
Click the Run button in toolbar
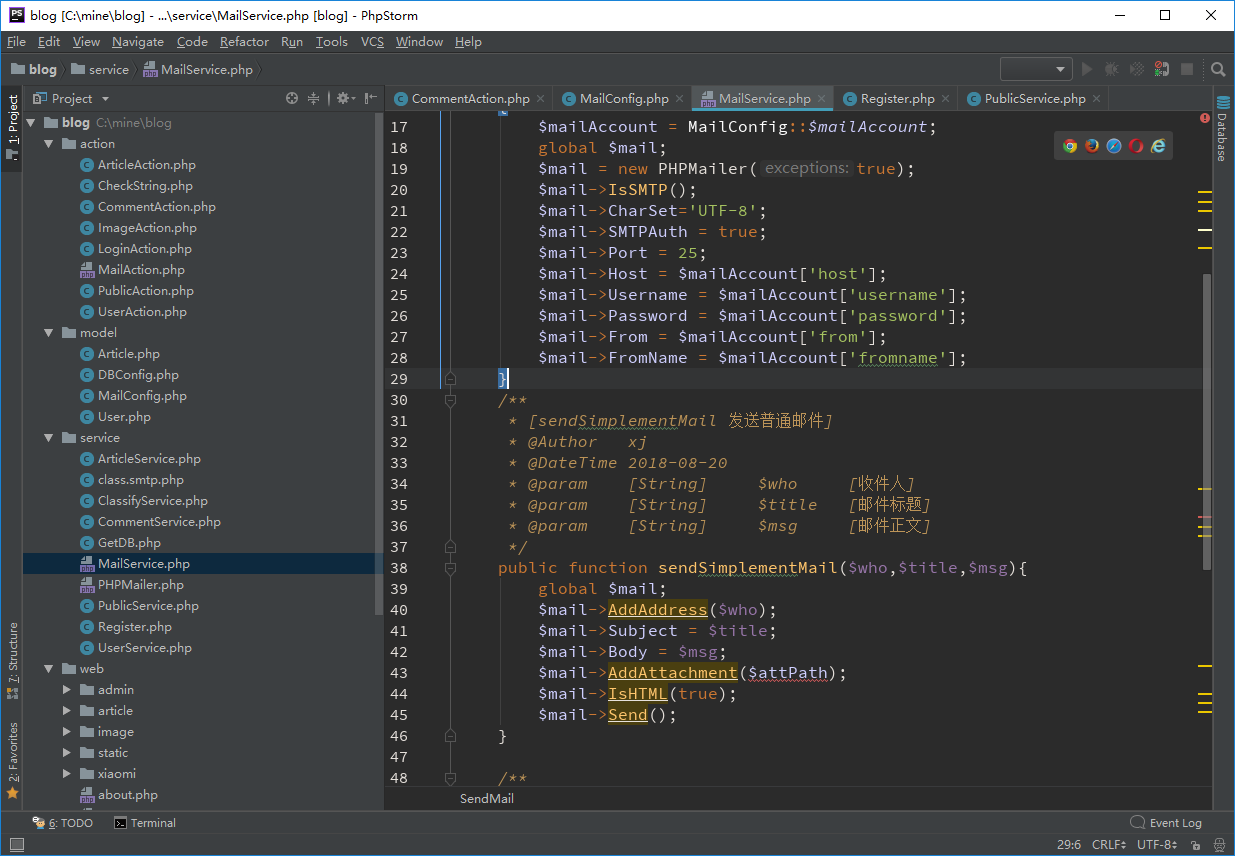[x=1088, y=69]
